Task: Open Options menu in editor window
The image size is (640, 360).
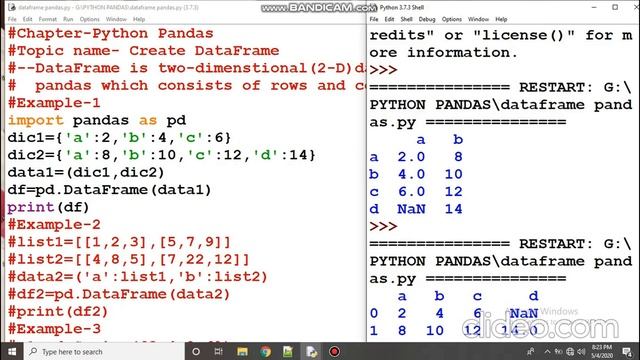Action: [89, 19]
